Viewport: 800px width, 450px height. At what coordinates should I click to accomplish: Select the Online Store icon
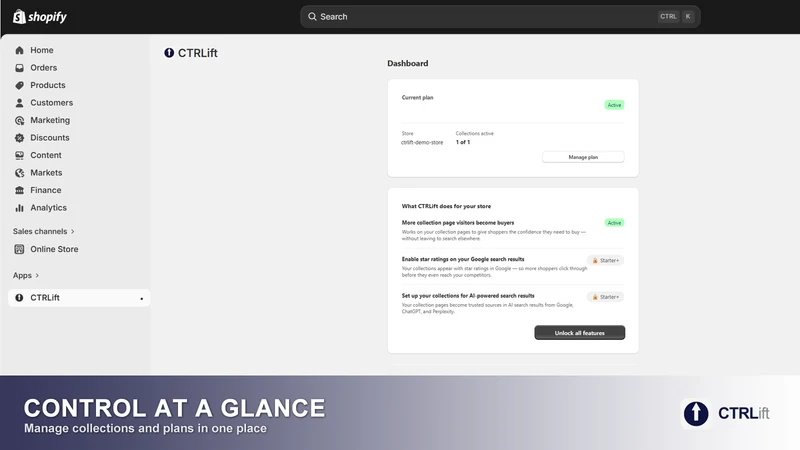[19, 249]
